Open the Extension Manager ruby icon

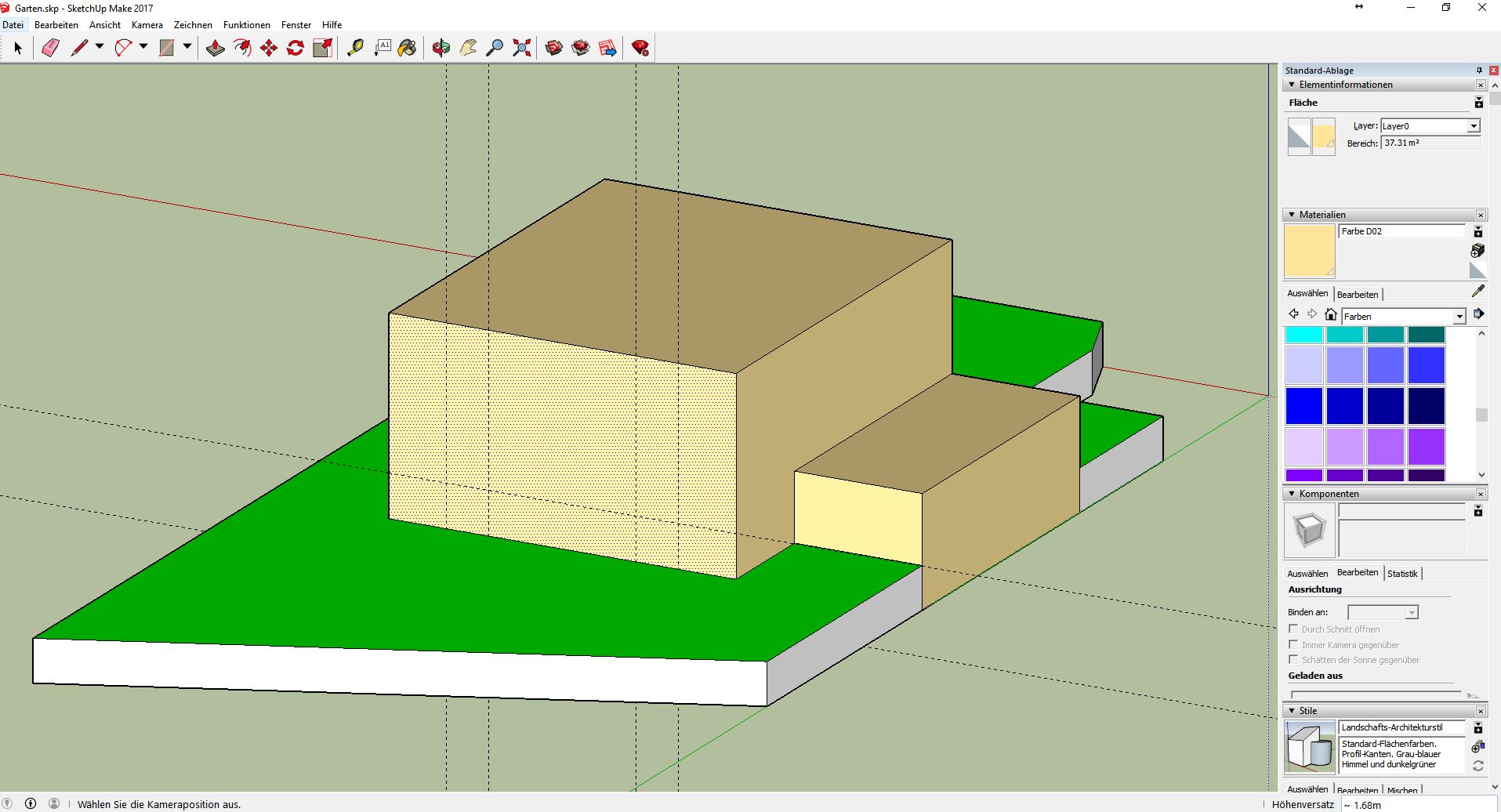640,49
